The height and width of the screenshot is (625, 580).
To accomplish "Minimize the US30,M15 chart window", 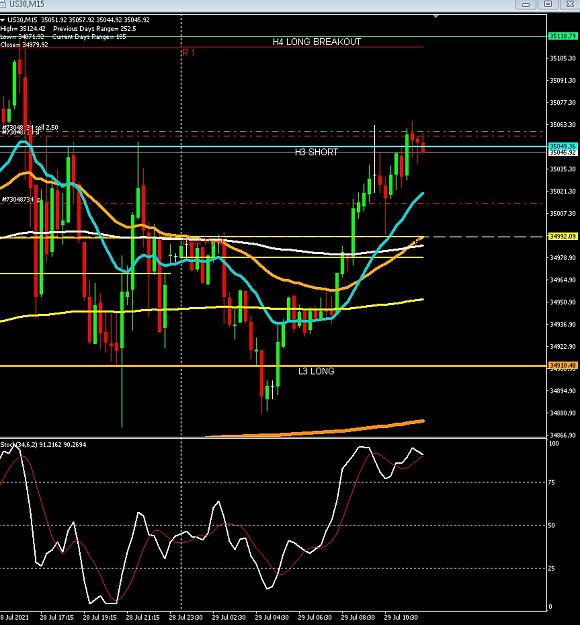I will pos(526,4).
